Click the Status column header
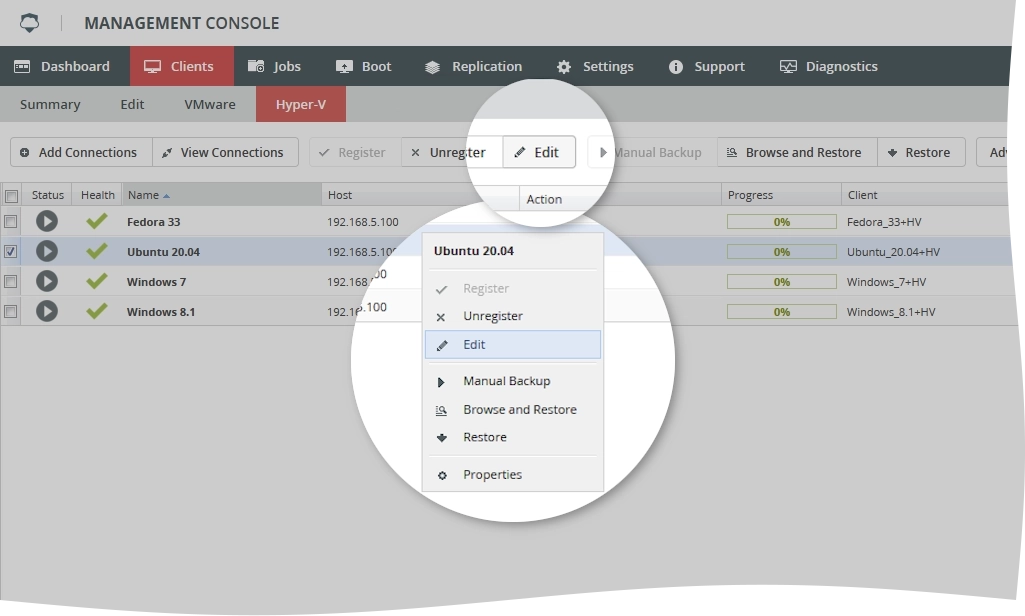Screen dimensions: 1025x616 [48, 195]
